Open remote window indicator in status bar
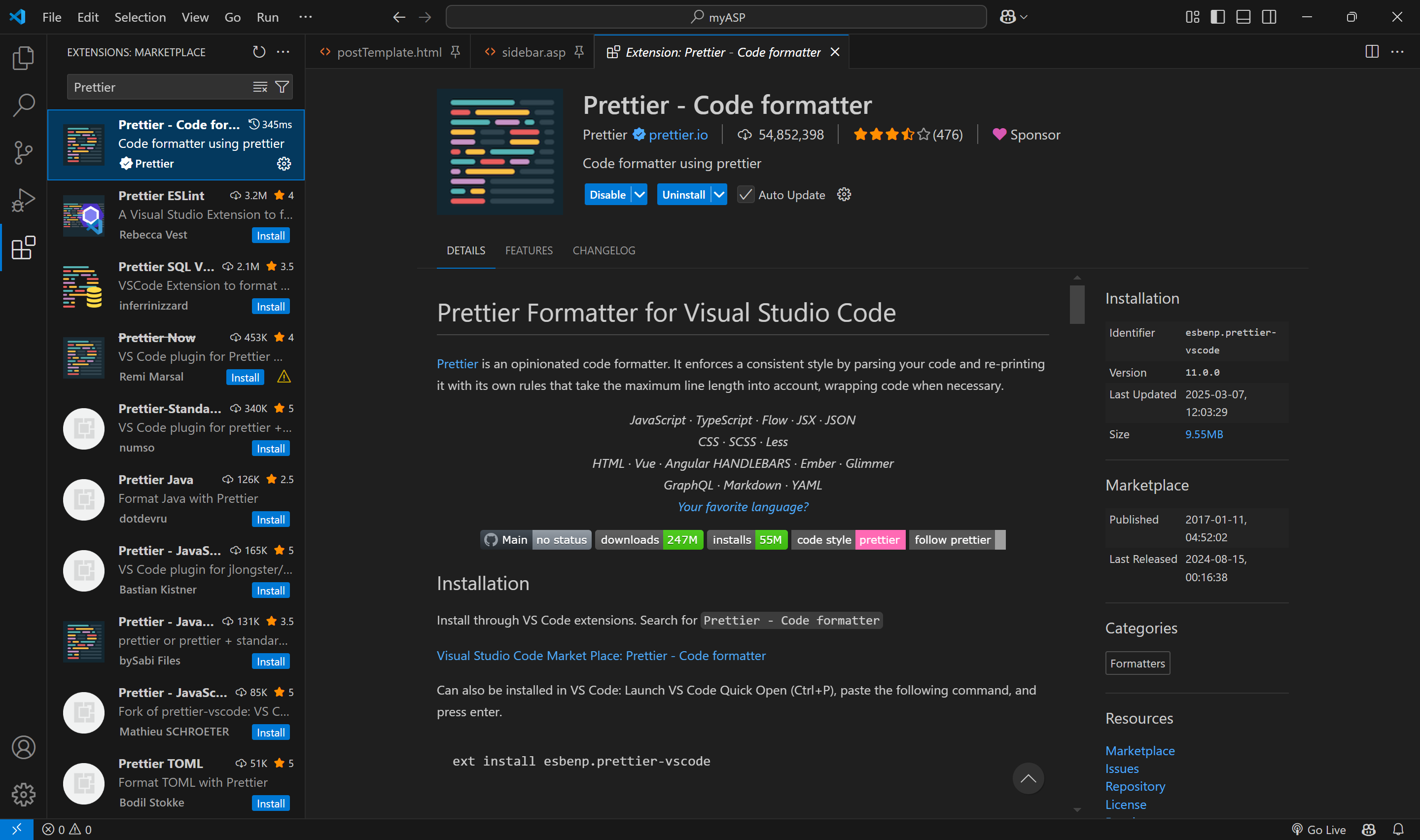The height and width of the screenshot is (840, 1420). tap(16, 829)
